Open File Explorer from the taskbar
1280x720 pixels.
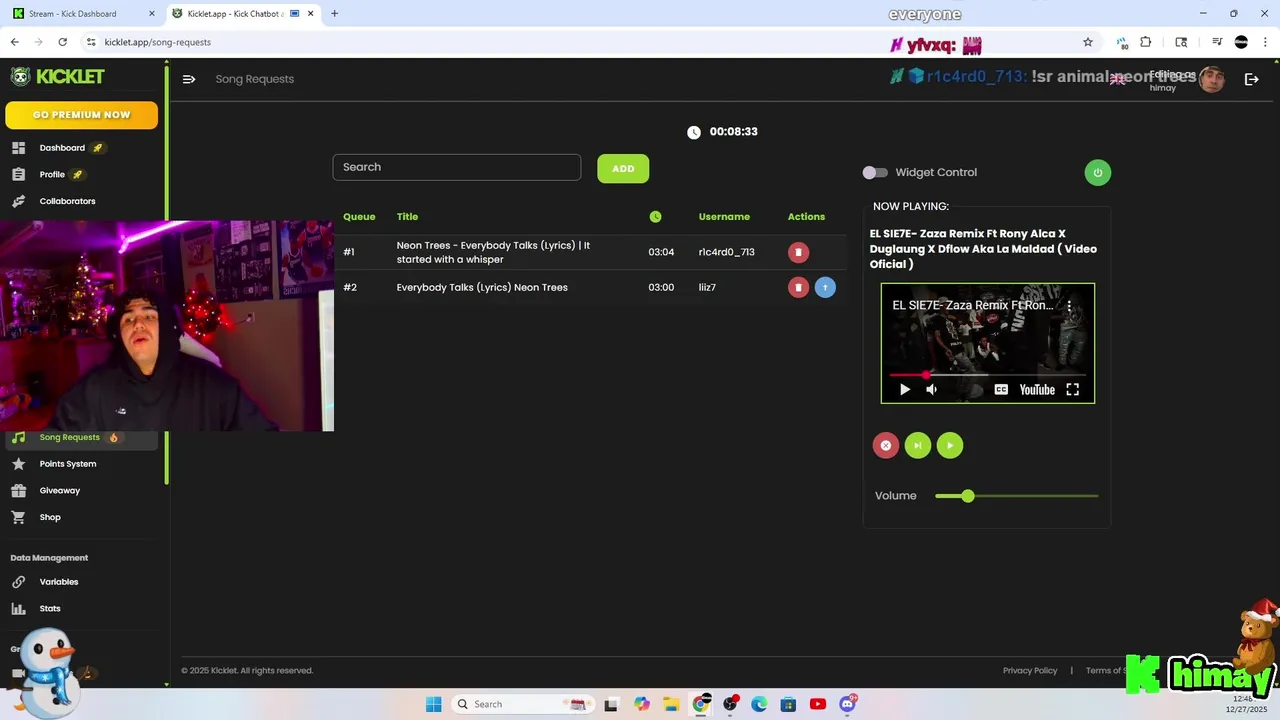[x=671, y=704]
